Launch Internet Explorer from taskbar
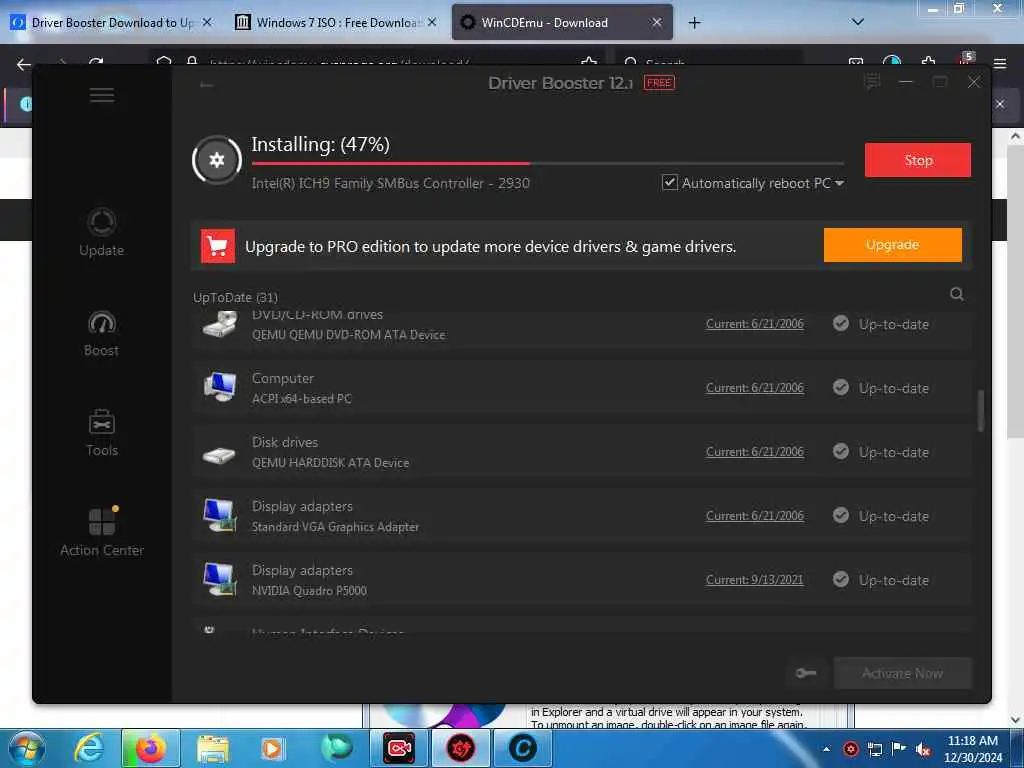 [x=88, y=748]
